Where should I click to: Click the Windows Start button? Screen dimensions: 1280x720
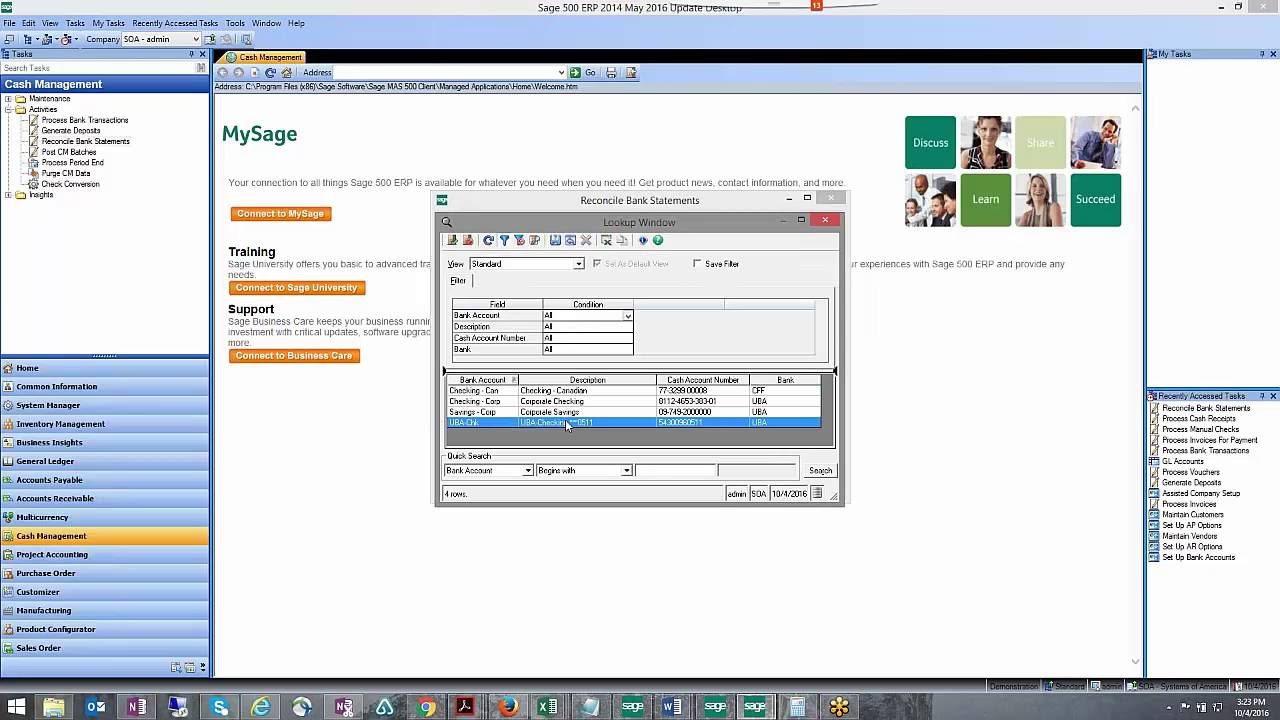click(15, 707)
